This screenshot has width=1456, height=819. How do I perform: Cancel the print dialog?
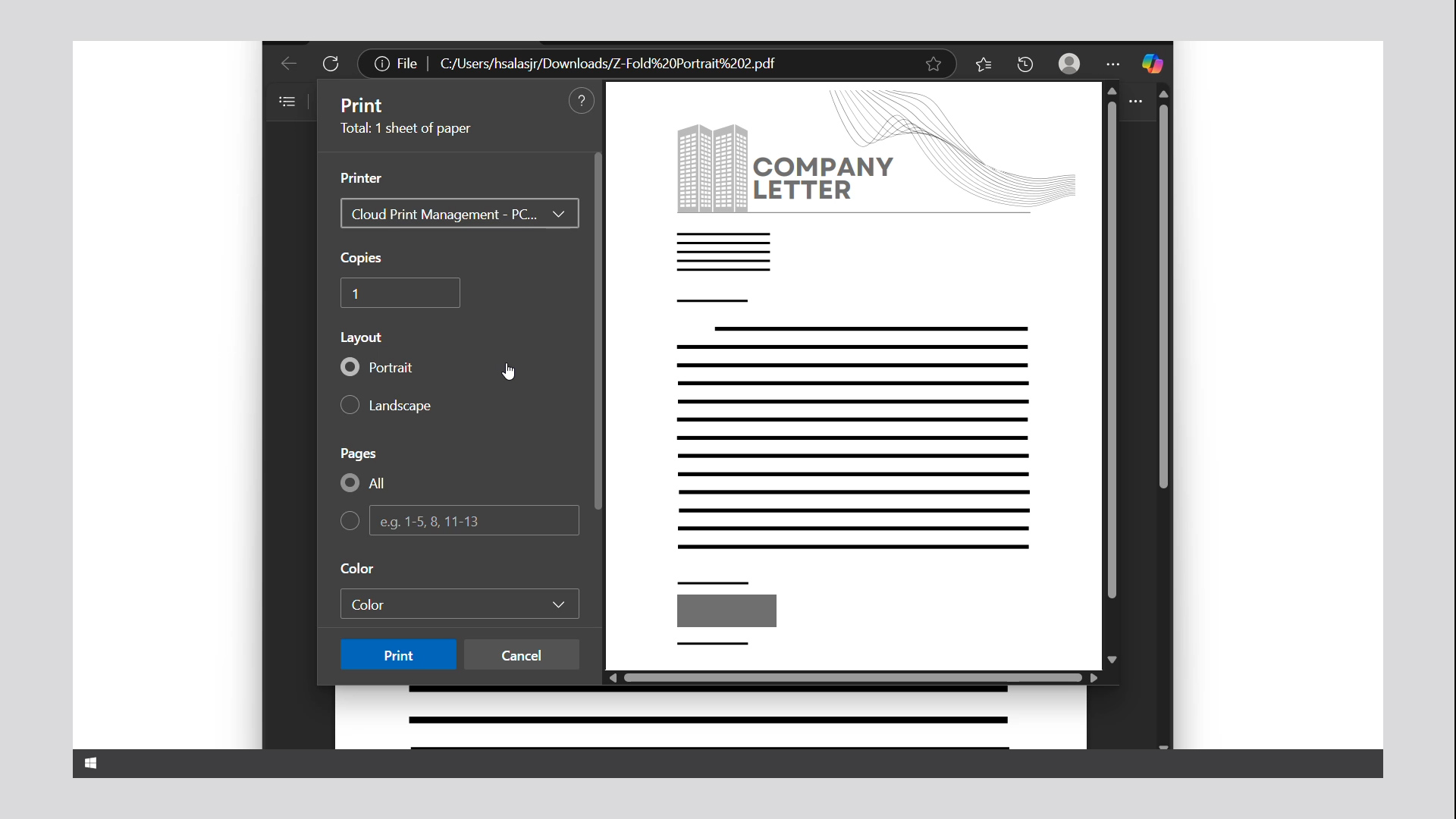point(521,654)
